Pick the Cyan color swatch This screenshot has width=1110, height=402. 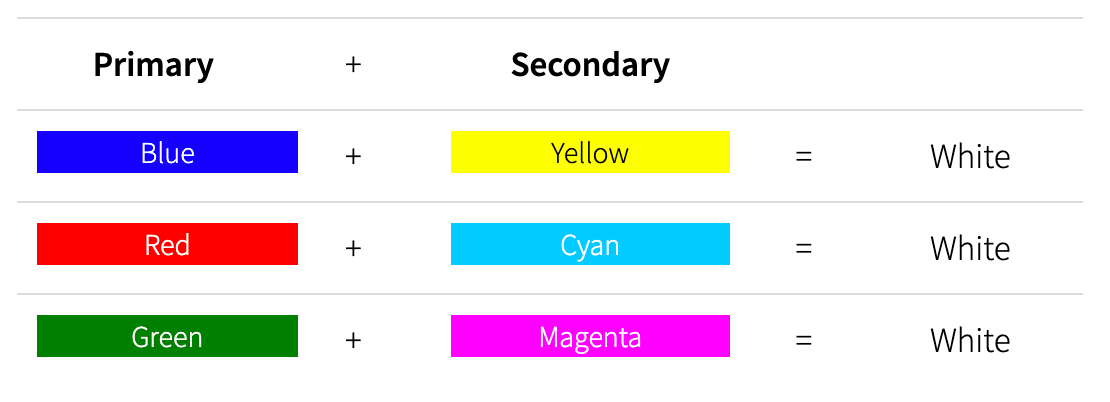[590, 244]
